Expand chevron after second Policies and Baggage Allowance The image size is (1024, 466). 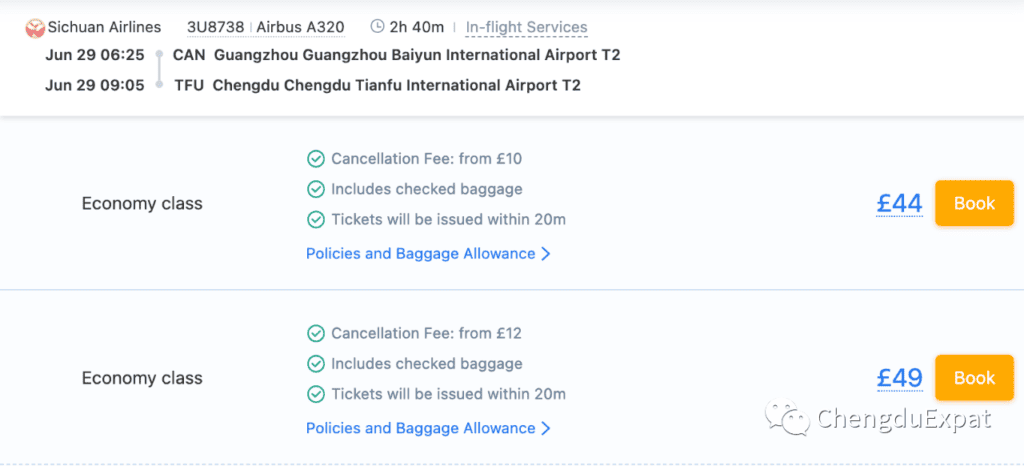546,429
